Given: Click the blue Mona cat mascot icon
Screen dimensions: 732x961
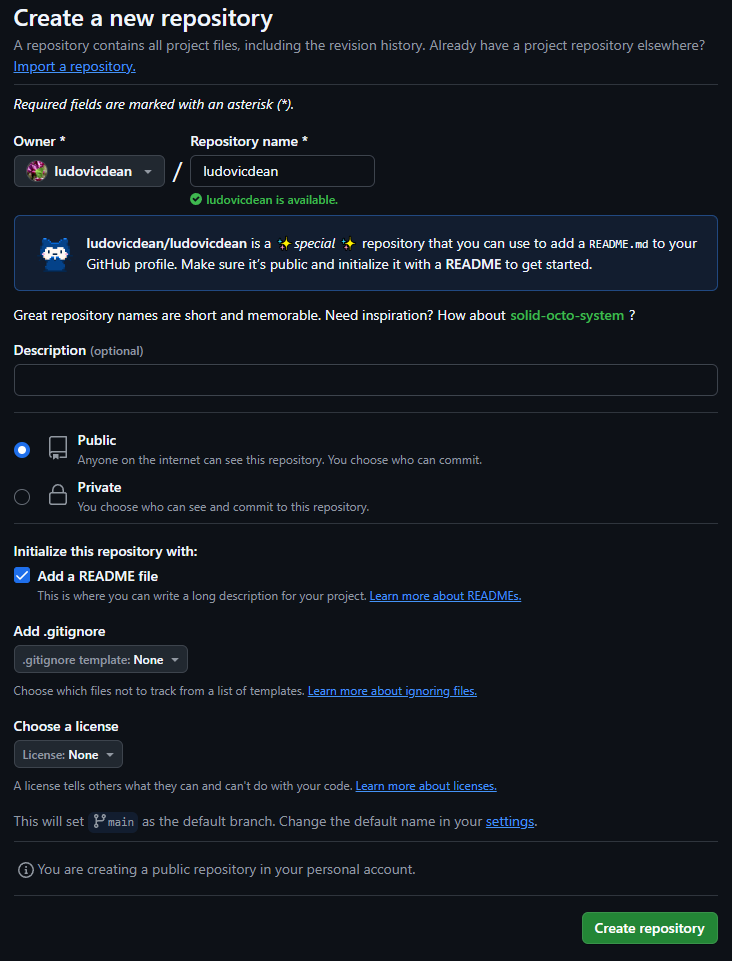Looking at the screenshot, I should (x=55, y=253).
